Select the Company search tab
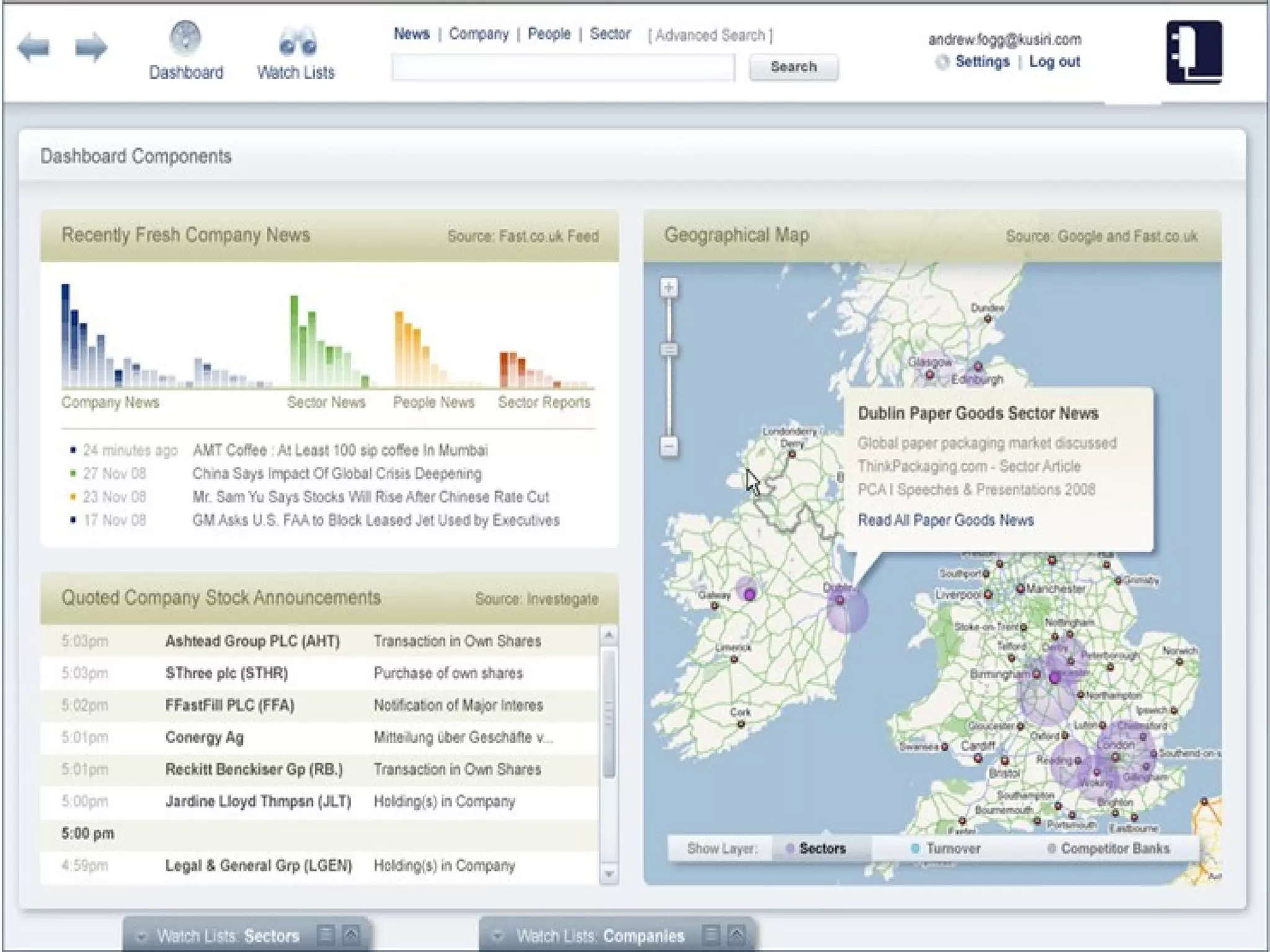 478,34
